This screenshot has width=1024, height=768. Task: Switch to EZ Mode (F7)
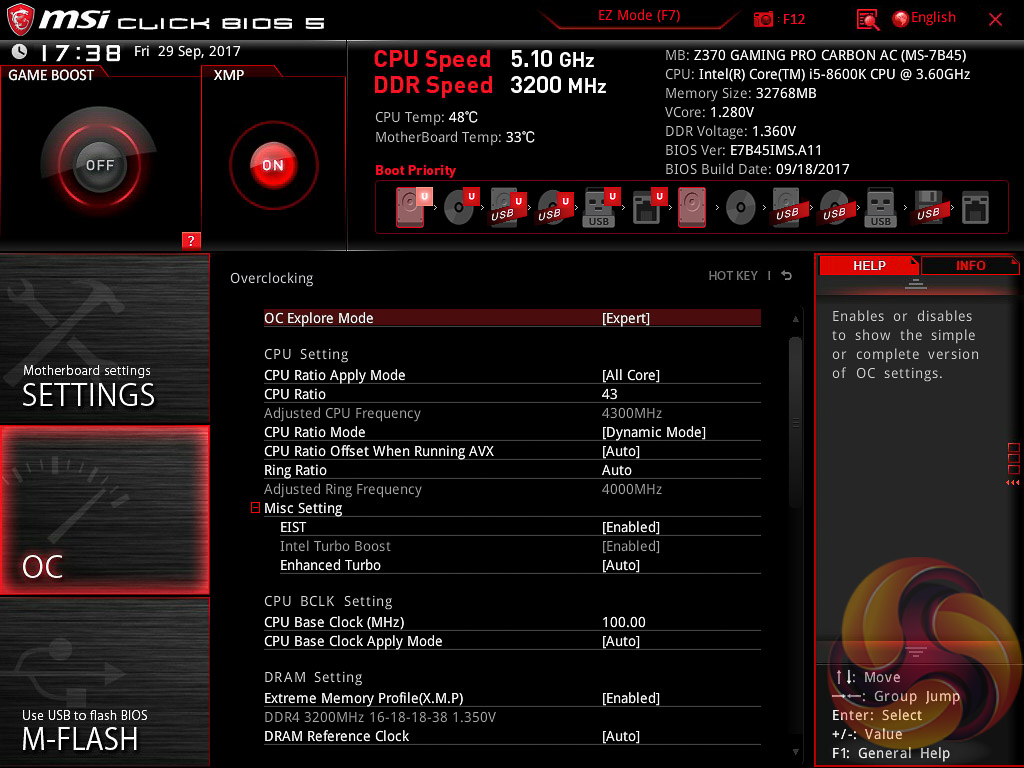coord(639,16)
